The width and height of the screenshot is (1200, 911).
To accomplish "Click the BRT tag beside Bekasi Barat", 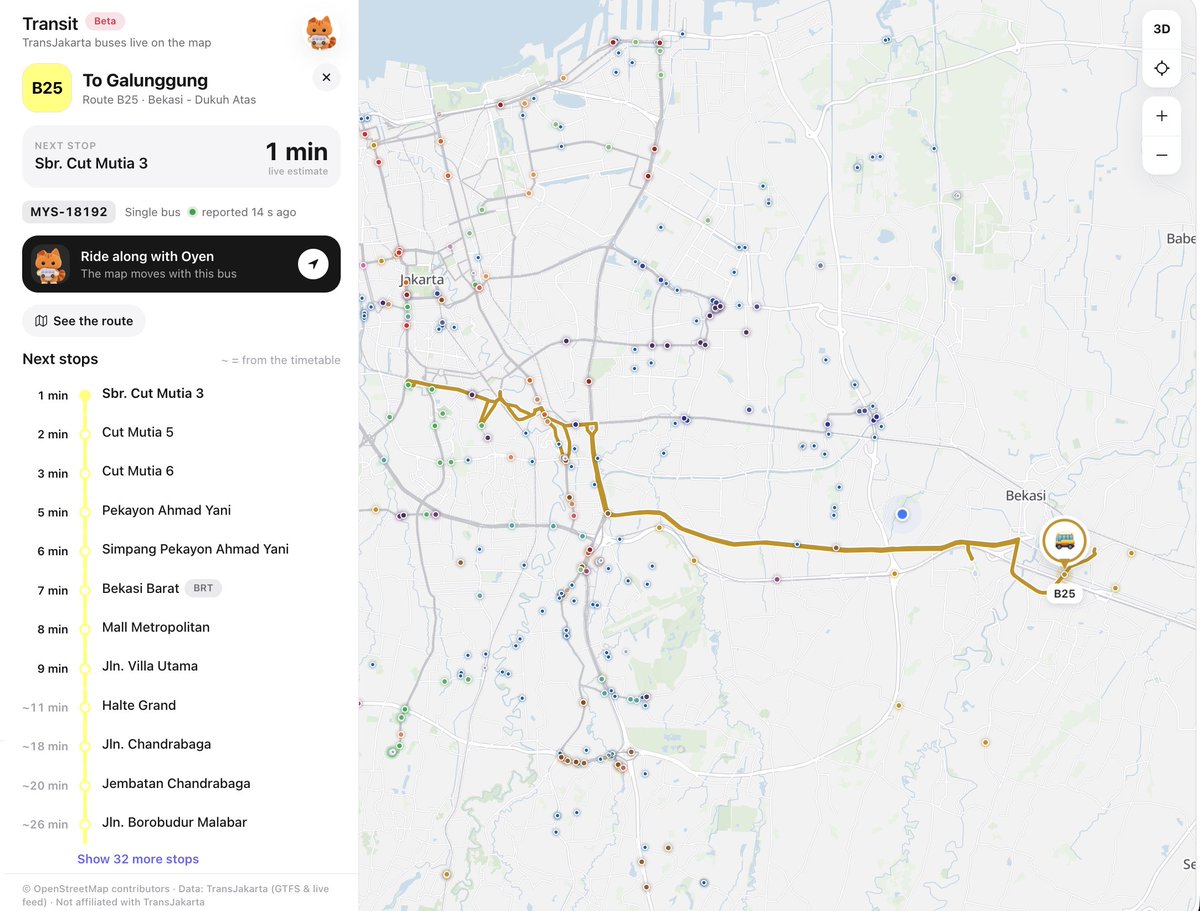I will [204, 589].
